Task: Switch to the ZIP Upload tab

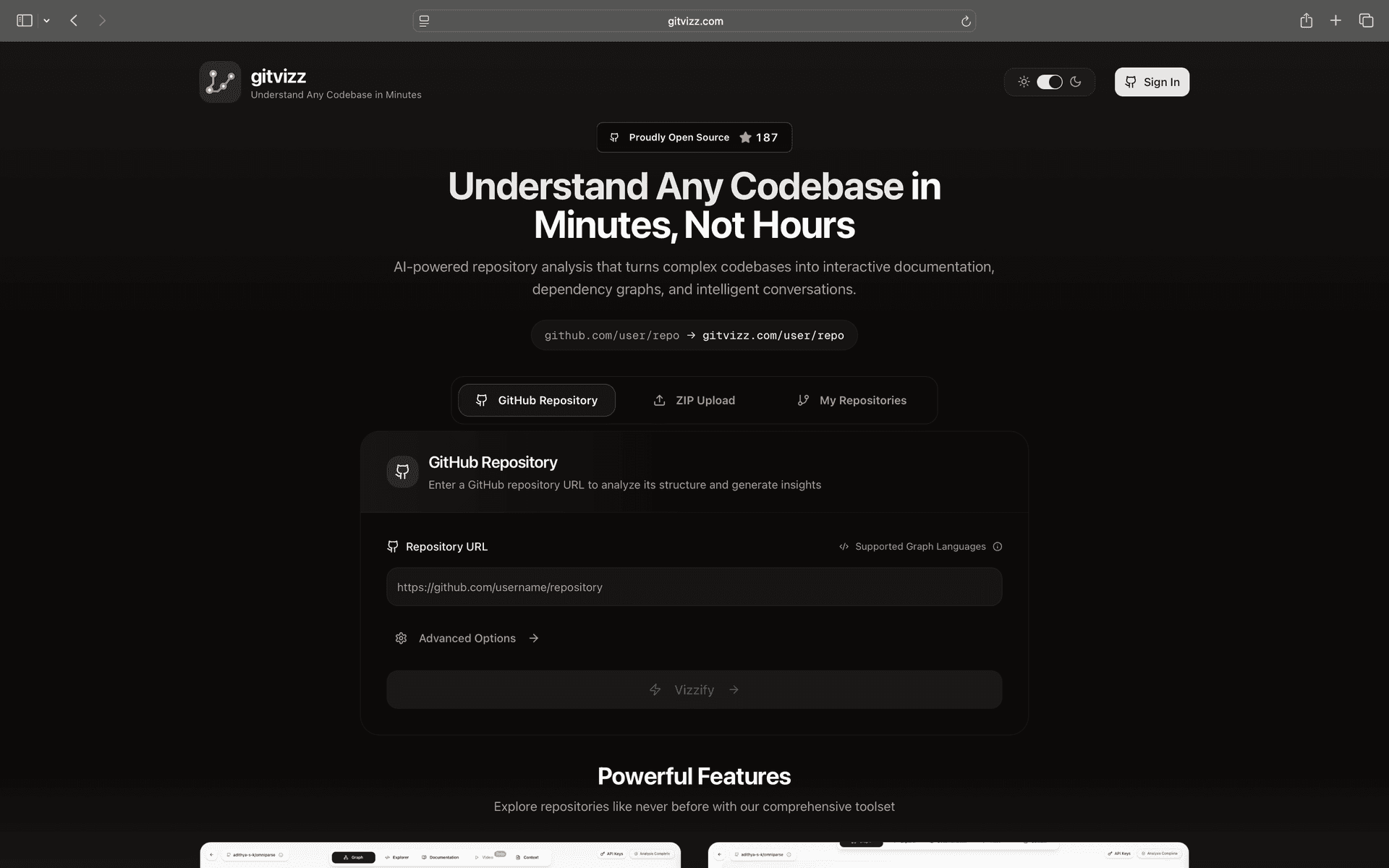Action: pos(694,400)
